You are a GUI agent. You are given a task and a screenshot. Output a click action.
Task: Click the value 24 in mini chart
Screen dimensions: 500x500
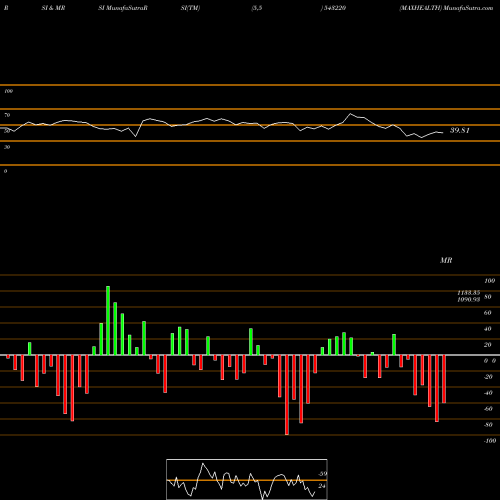coord(322,486)
